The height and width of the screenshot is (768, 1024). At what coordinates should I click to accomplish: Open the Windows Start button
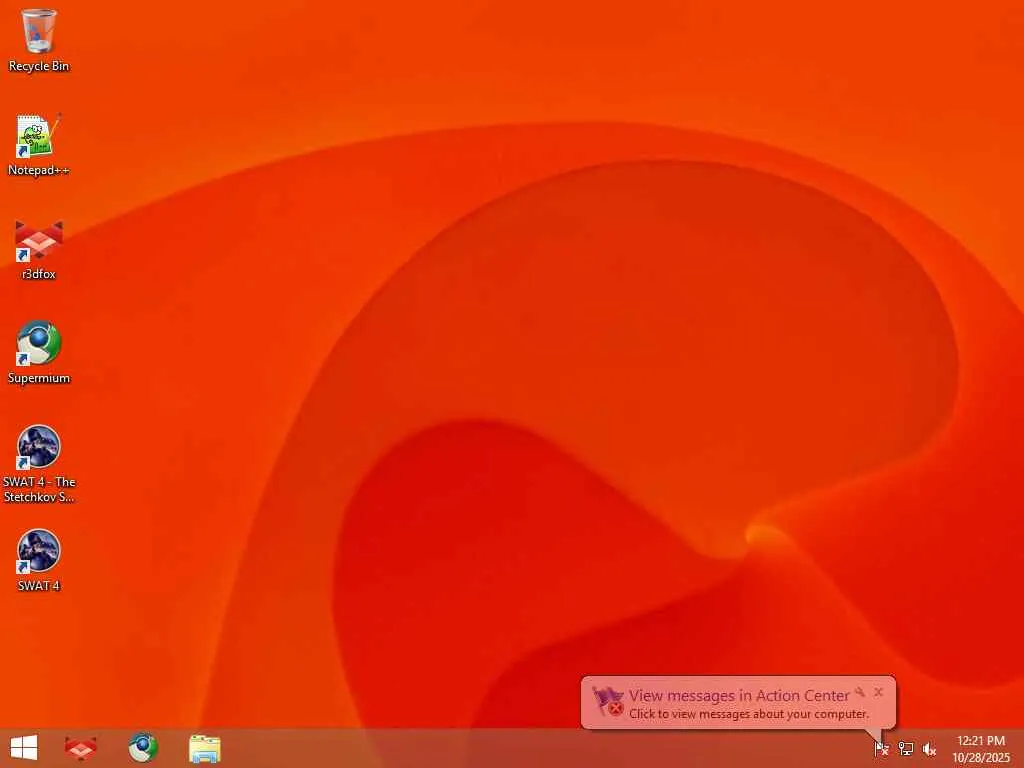pos(24,748)
